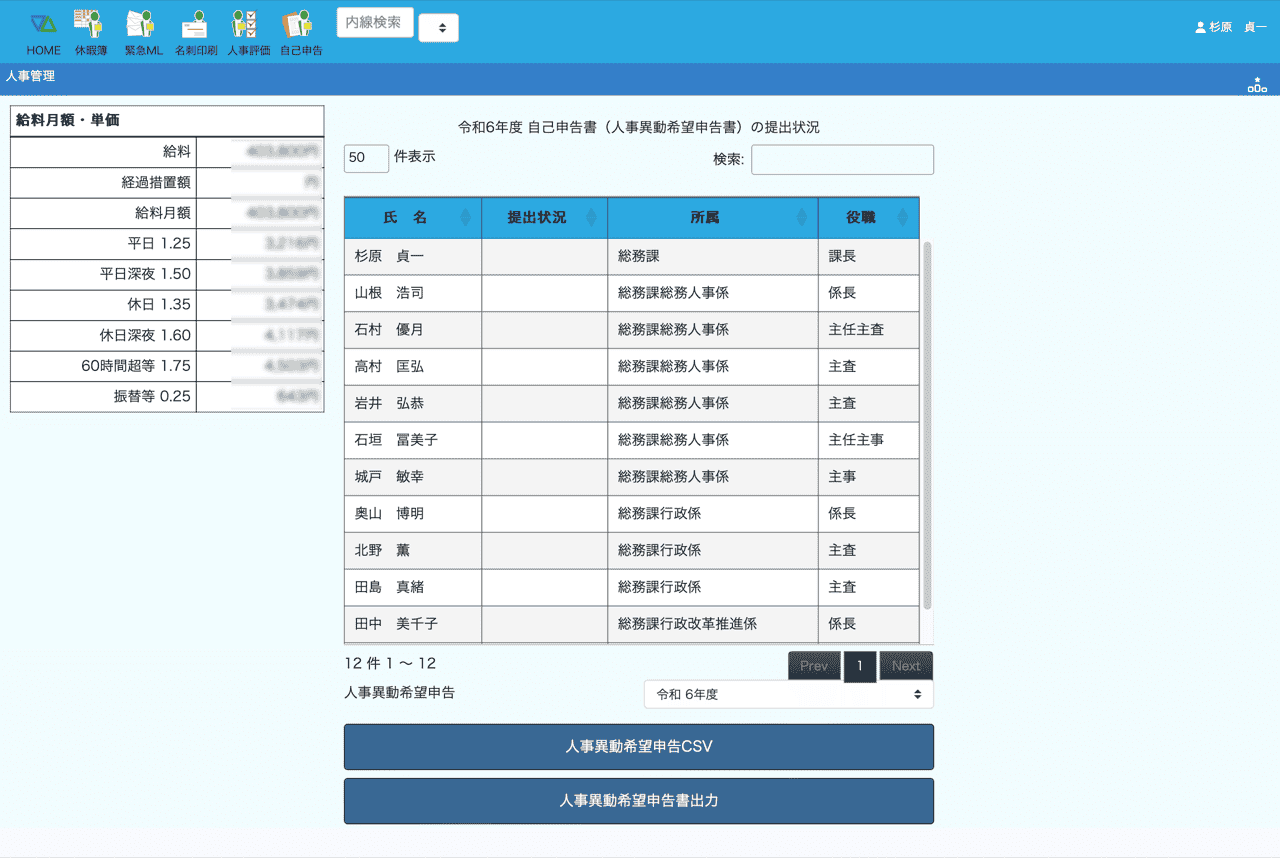
Task: Click the 人事異動希望申告CSV button
Action: point(638,747)
